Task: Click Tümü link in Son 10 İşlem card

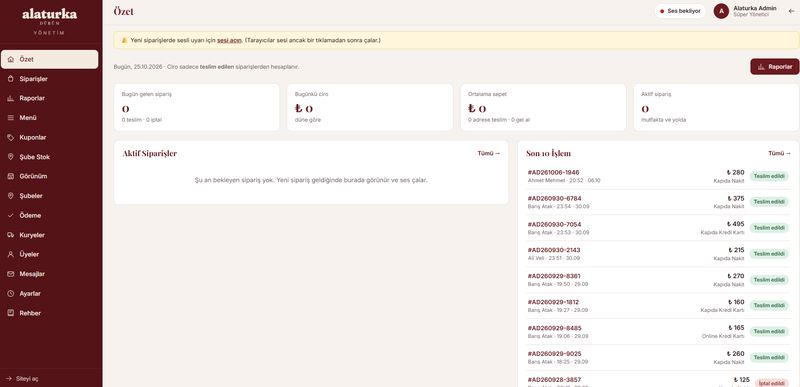Action: tap(780, 153)
